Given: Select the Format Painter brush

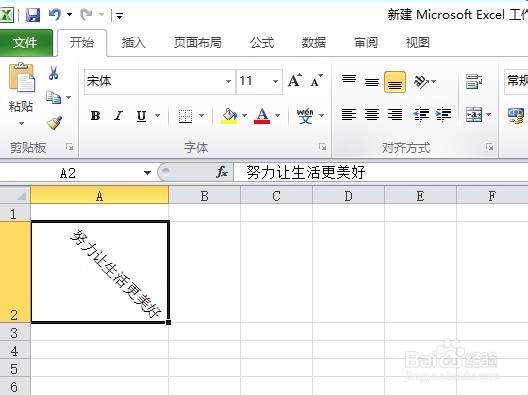Looking at the screenshot, I should [x=54, y=123].
